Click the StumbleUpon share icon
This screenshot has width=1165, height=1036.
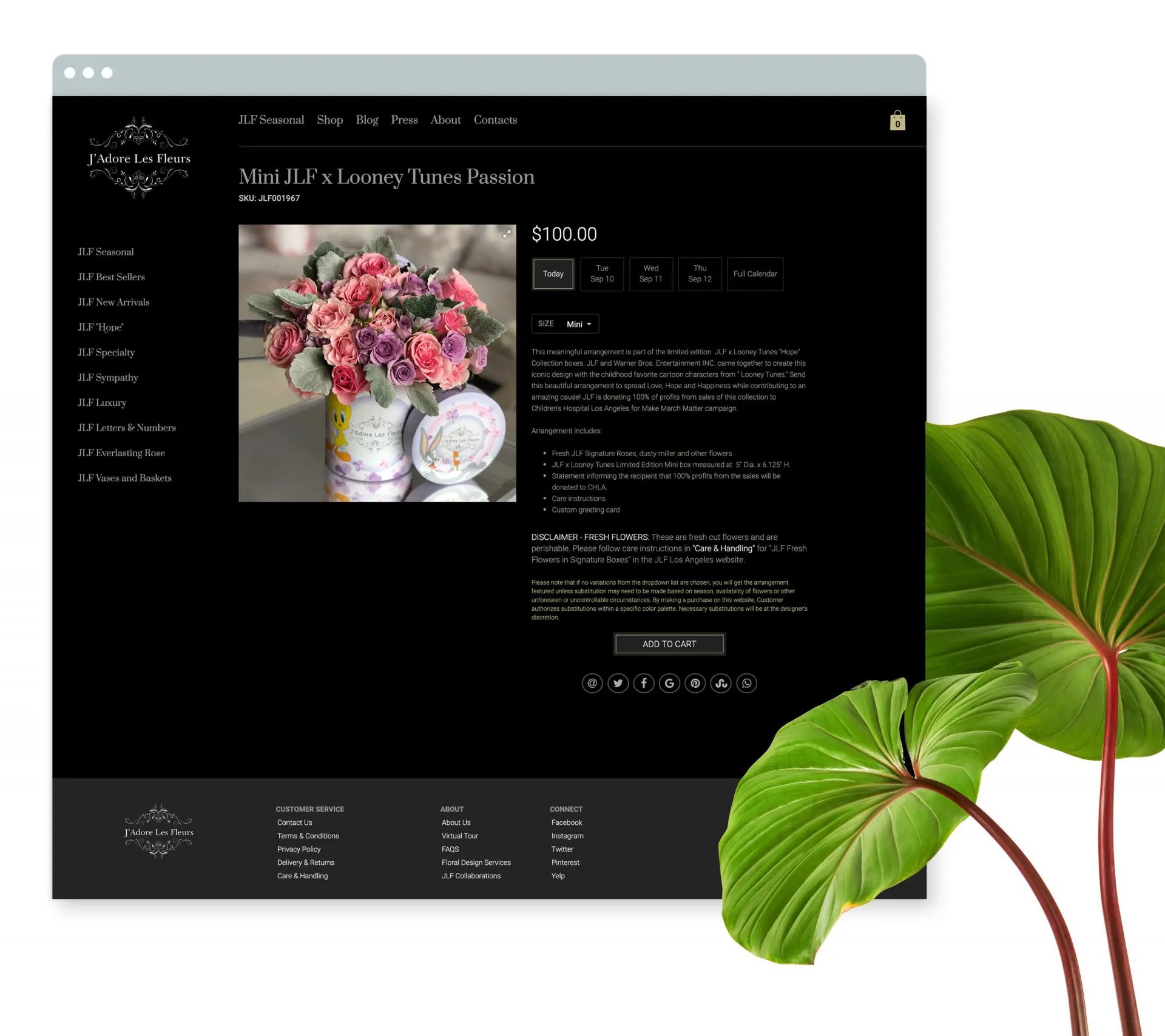point(720,683)
